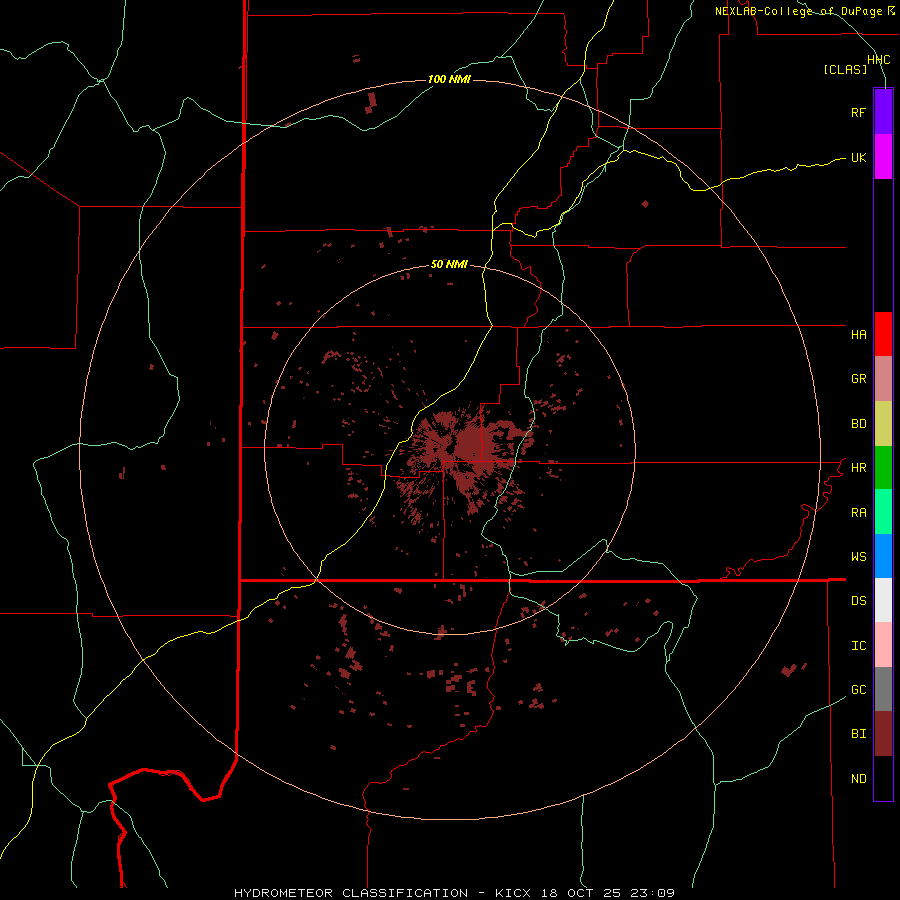Click the RA light green legend swatch

coord(883,512)
